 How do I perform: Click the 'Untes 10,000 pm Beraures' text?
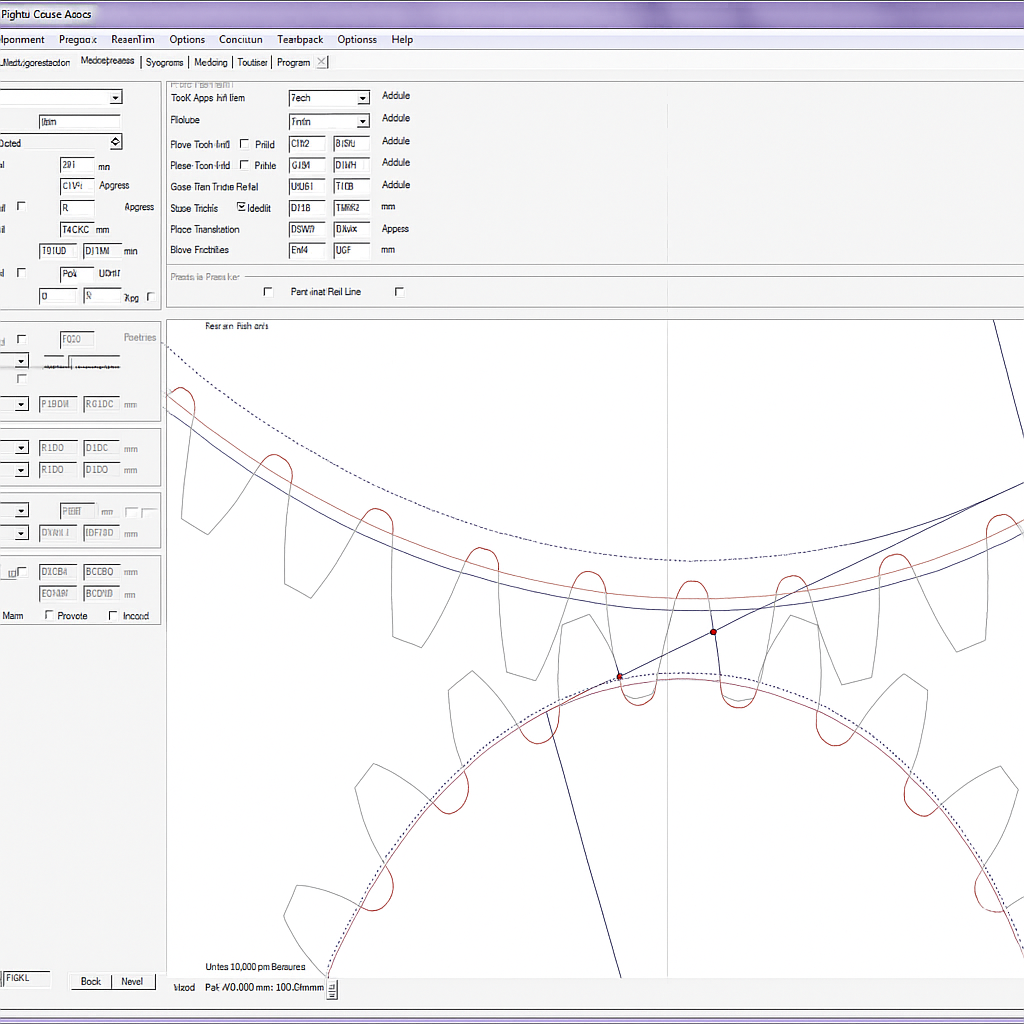point(255,967)
